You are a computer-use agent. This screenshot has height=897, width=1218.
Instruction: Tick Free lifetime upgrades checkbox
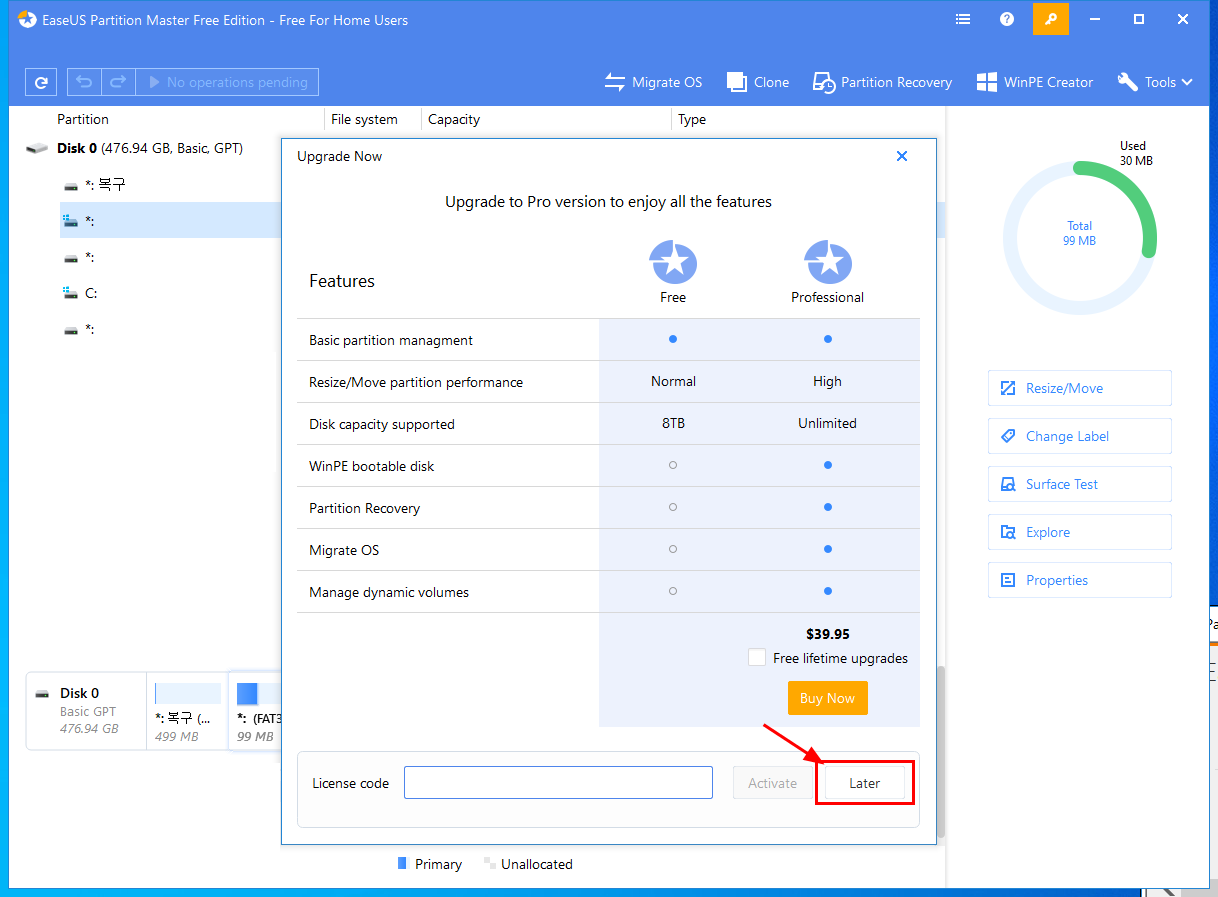coord(757,658)
